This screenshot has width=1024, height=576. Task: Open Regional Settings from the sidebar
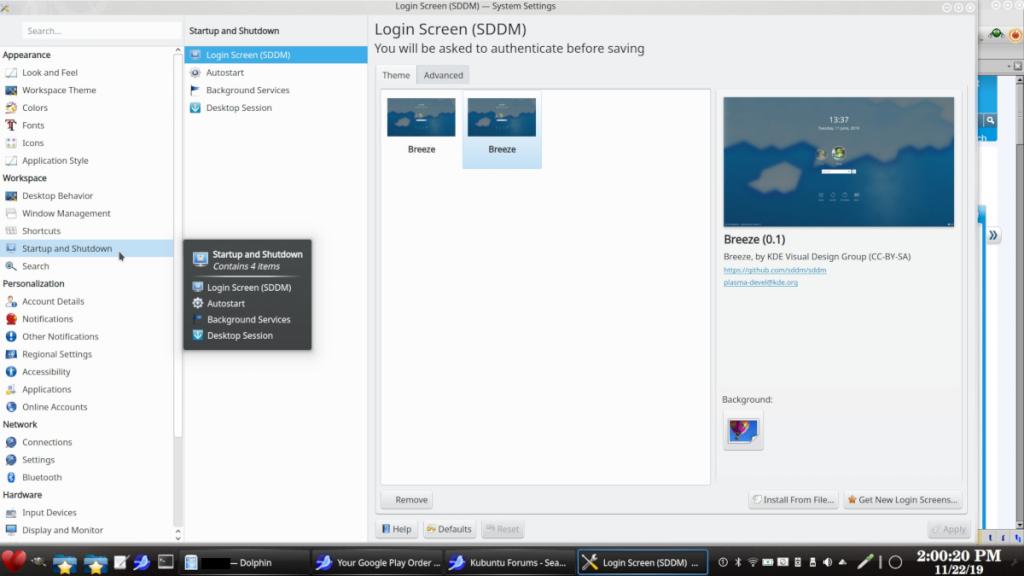click(56, 354)
